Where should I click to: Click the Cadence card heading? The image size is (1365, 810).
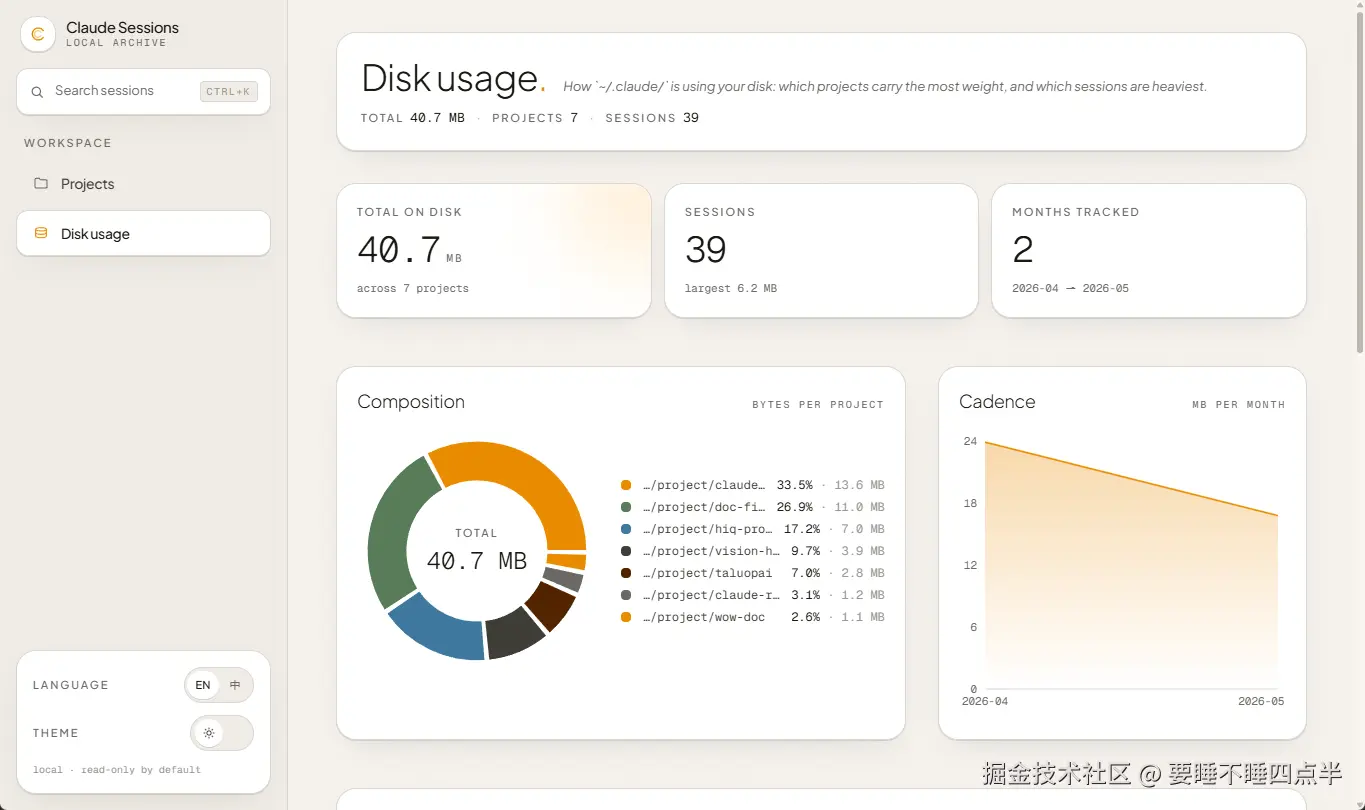click(x=997, y=402)
